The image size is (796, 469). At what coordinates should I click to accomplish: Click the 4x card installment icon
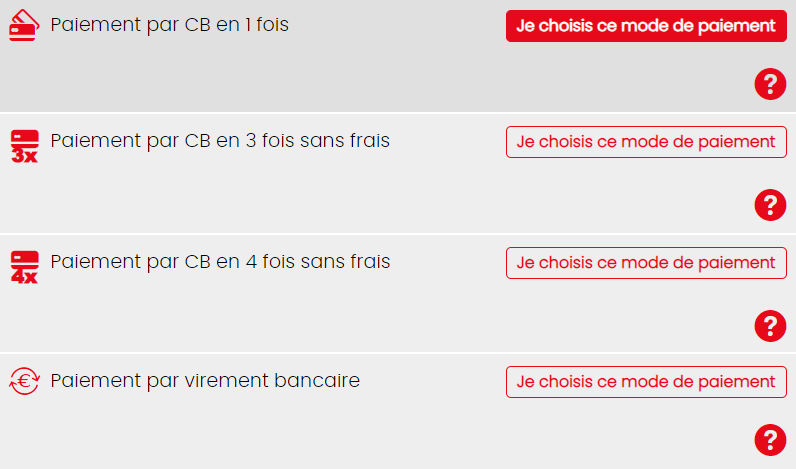(x=24, y=267)
